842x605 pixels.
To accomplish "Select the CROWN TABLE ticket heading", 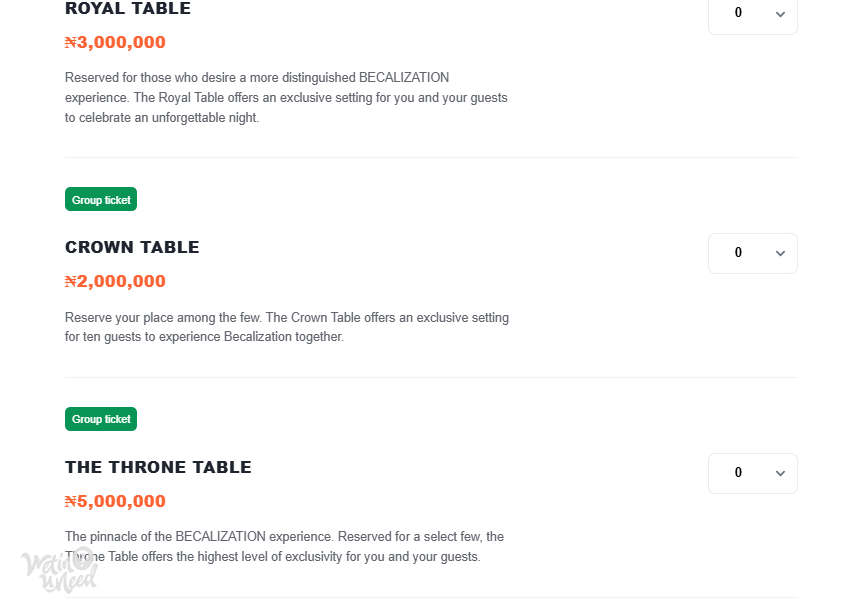I will [x=132, y=247].
